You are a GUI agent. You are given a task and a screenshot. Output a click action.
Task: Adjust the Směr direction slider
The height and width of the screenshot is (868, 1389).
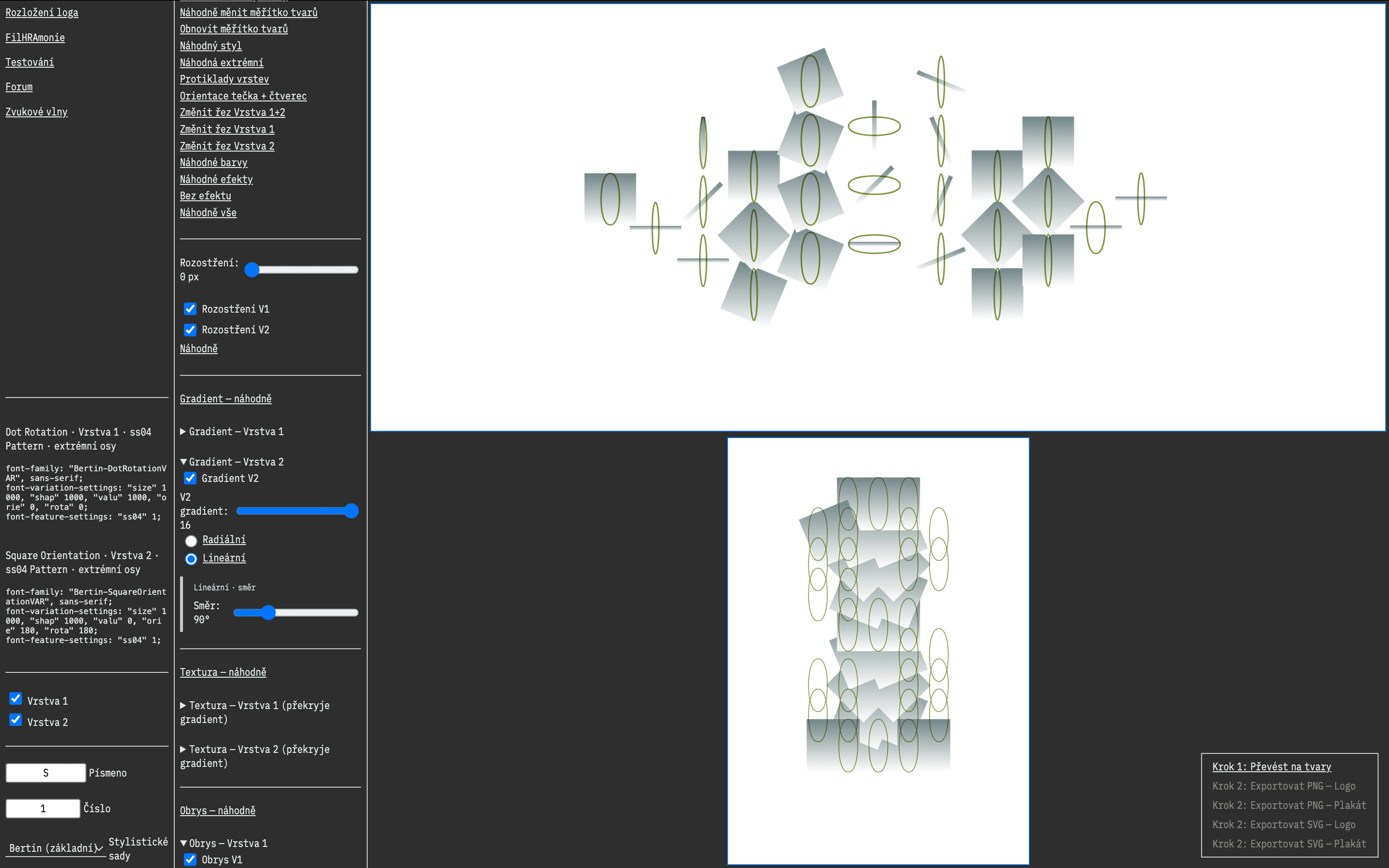296,613
